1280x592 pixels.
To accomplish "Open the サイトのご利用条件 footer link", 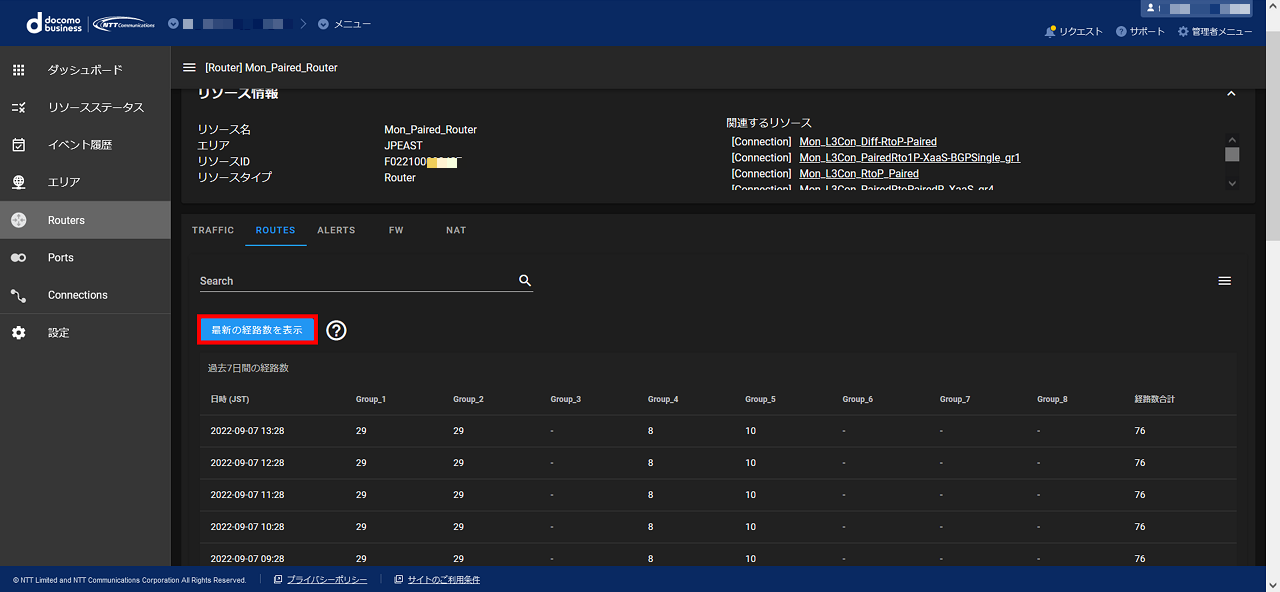I will (x=444, y=580).
